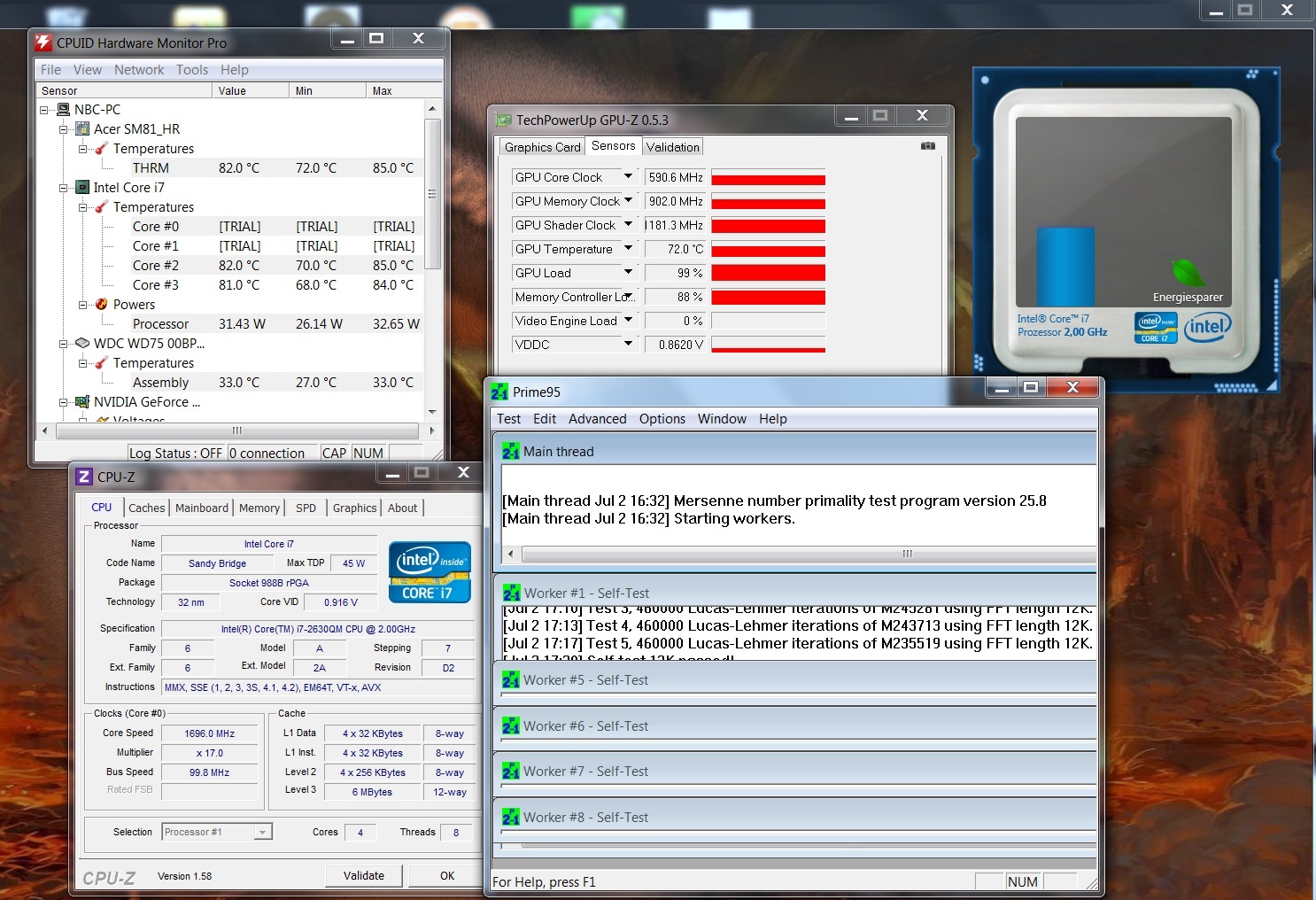Click the Intel logo on the desktop gadget
This screenshot has width=1316, height=900.
1208,327
